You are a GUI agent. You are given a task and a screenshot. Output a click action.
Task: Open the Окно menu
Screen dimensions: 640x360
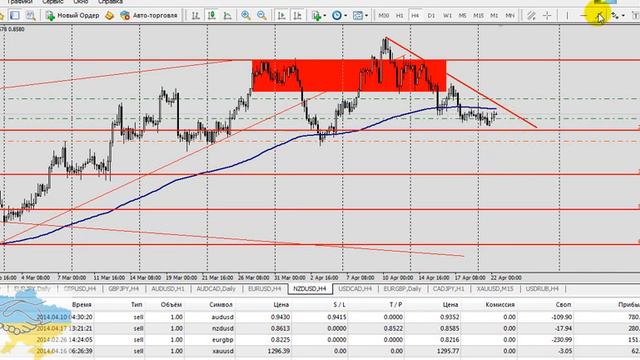click(x=81, y=2)
